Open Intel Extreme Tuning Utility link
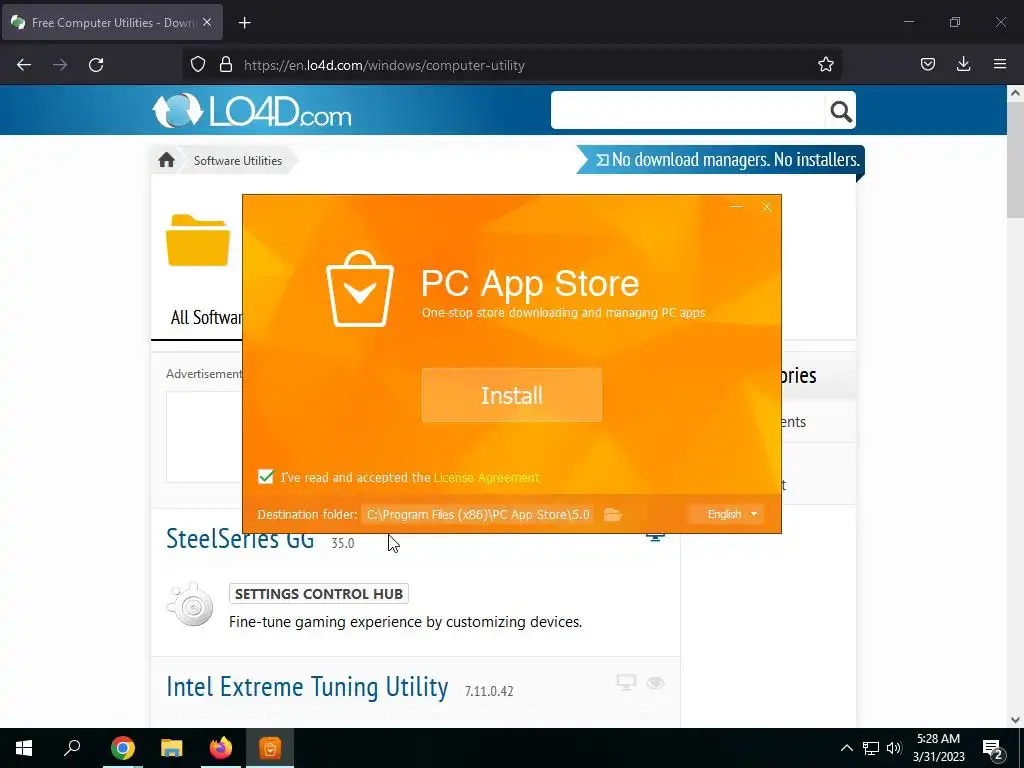The image size is (1024, 768). coord(307,687)
